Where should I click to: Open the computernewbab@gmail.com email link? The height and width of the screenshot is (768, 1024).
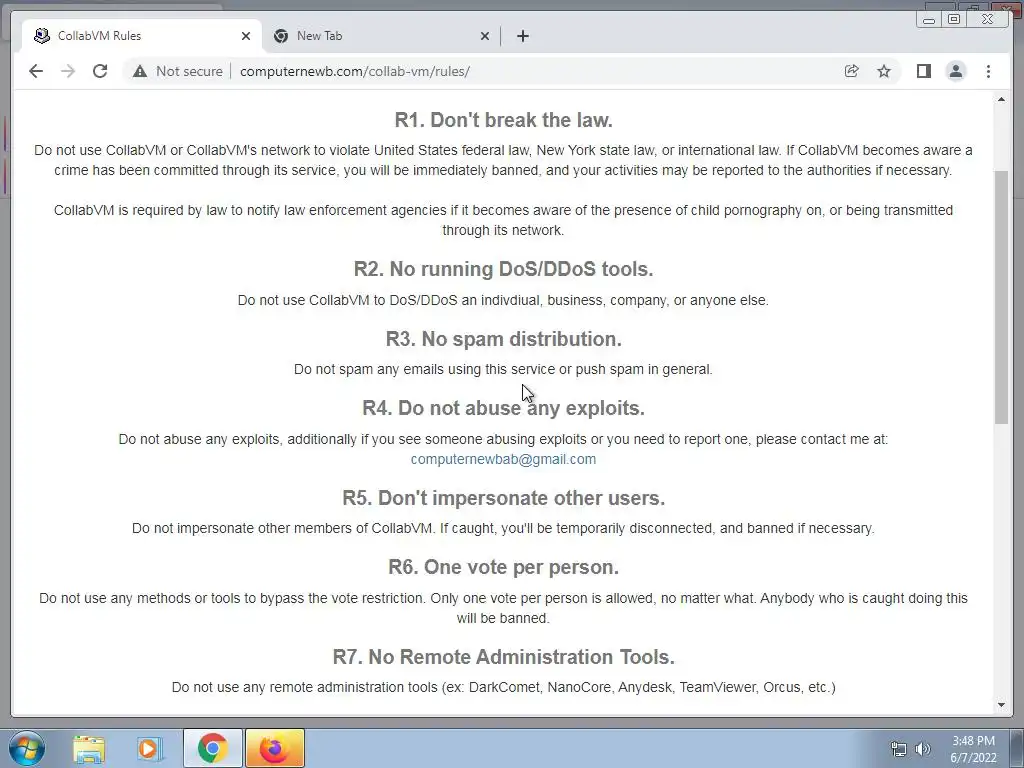[x=503, y=459]
